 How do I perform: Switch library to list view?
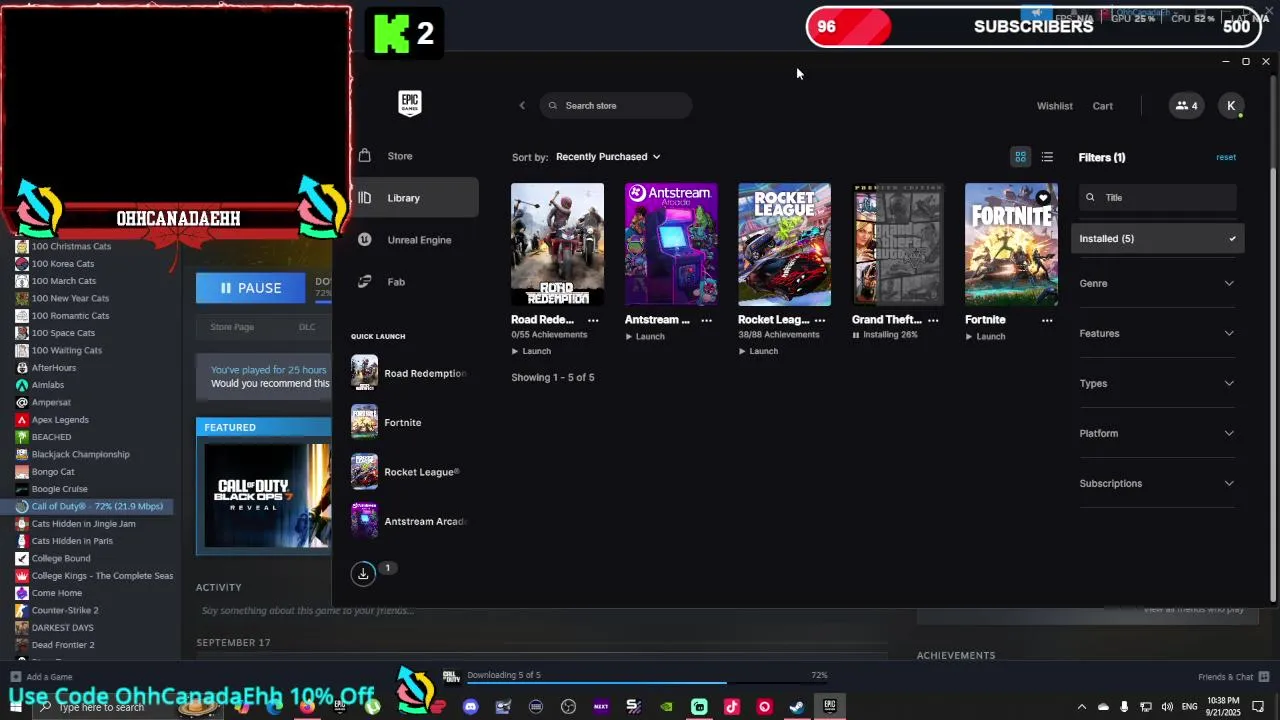(x=1047, y=157)
